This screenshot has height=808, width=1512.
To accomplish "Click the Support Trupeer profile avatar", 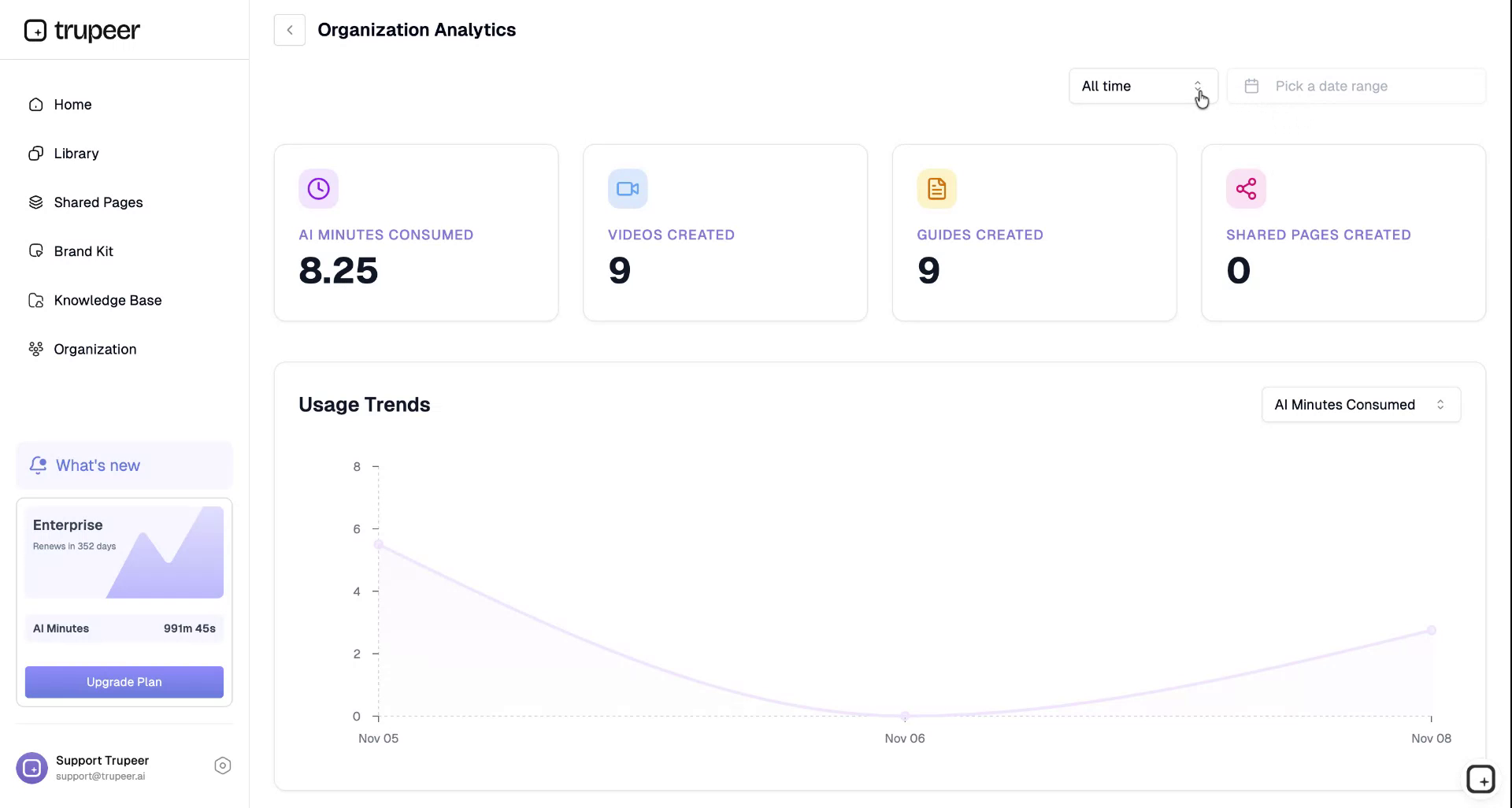I will tap(32, 768).
